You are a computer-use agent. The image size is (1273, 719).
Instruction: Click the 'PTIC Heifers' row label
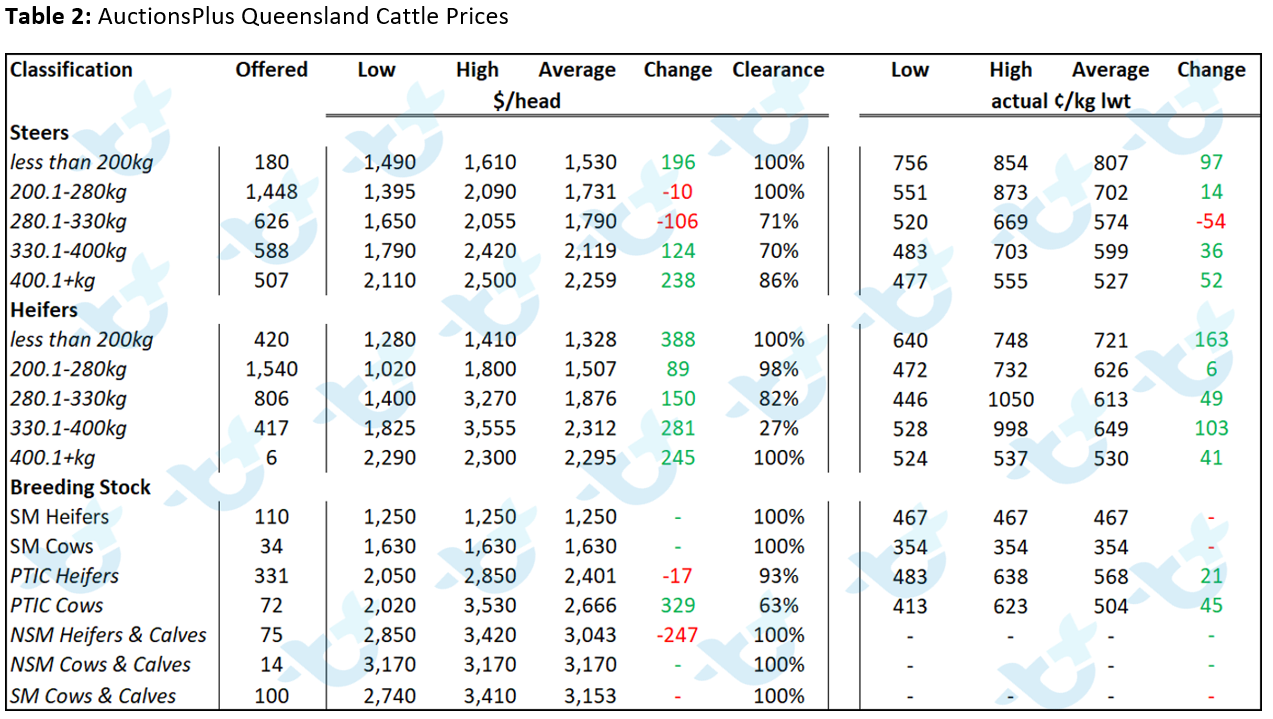click(64, 576)
